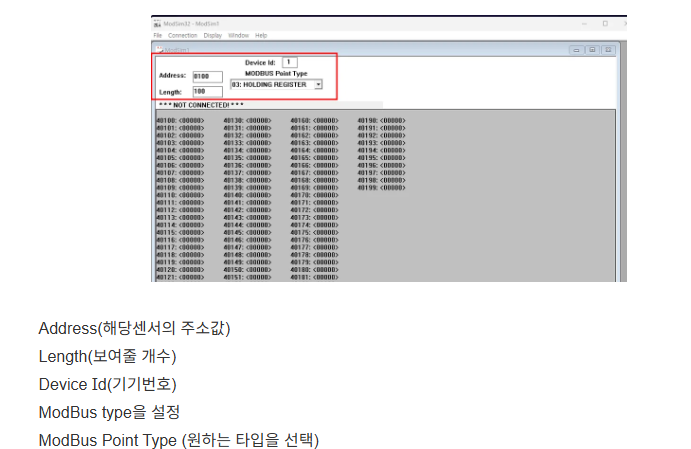Open the Help menu
This screenshot has width=691, height=449.
pos(261,35)
